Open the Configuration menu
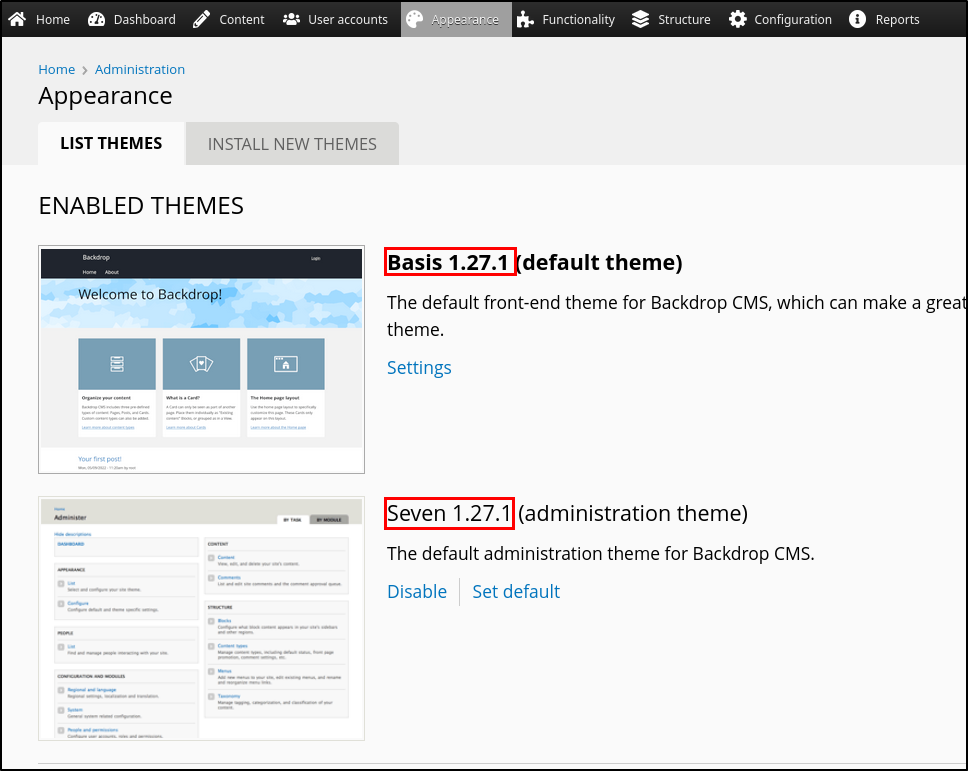Screen dimensions: 968x771 pos(793,20)
